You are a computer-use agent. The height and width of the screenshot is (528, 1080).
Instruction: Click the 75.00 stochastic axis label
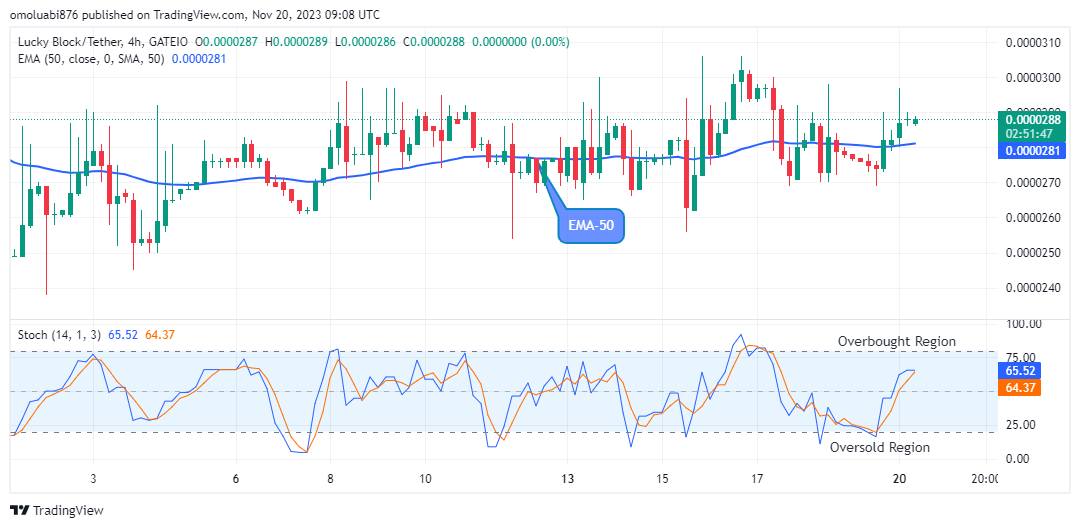(1021, 357)
